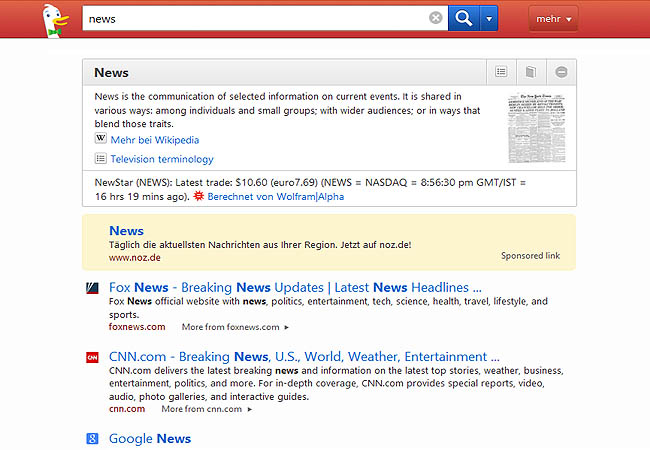Click the list icon in News box header
Screen dimensions: 650x450
coord(501,72)
